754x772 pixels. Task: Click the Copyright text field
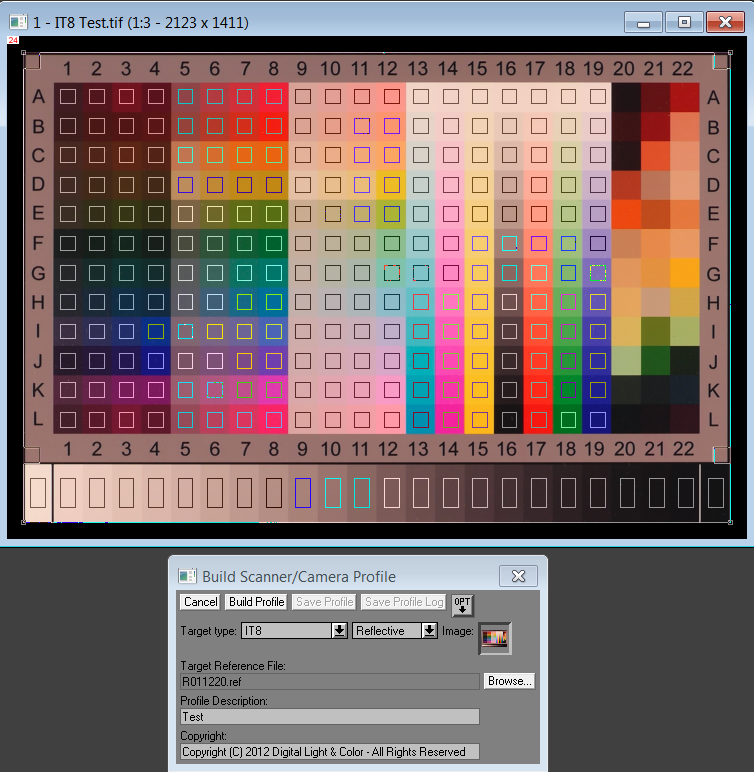pos(329,752)
